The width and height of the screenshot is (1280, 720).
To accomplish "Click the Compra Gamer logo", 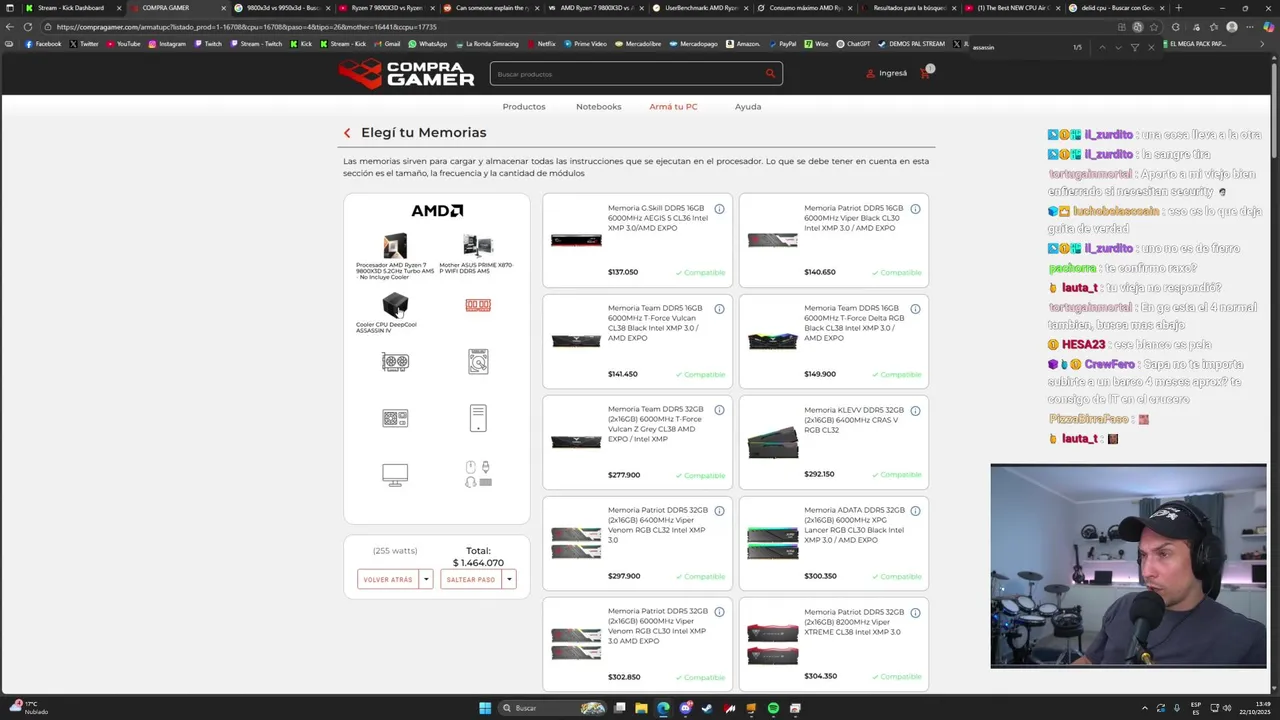I will click(406, 73).
